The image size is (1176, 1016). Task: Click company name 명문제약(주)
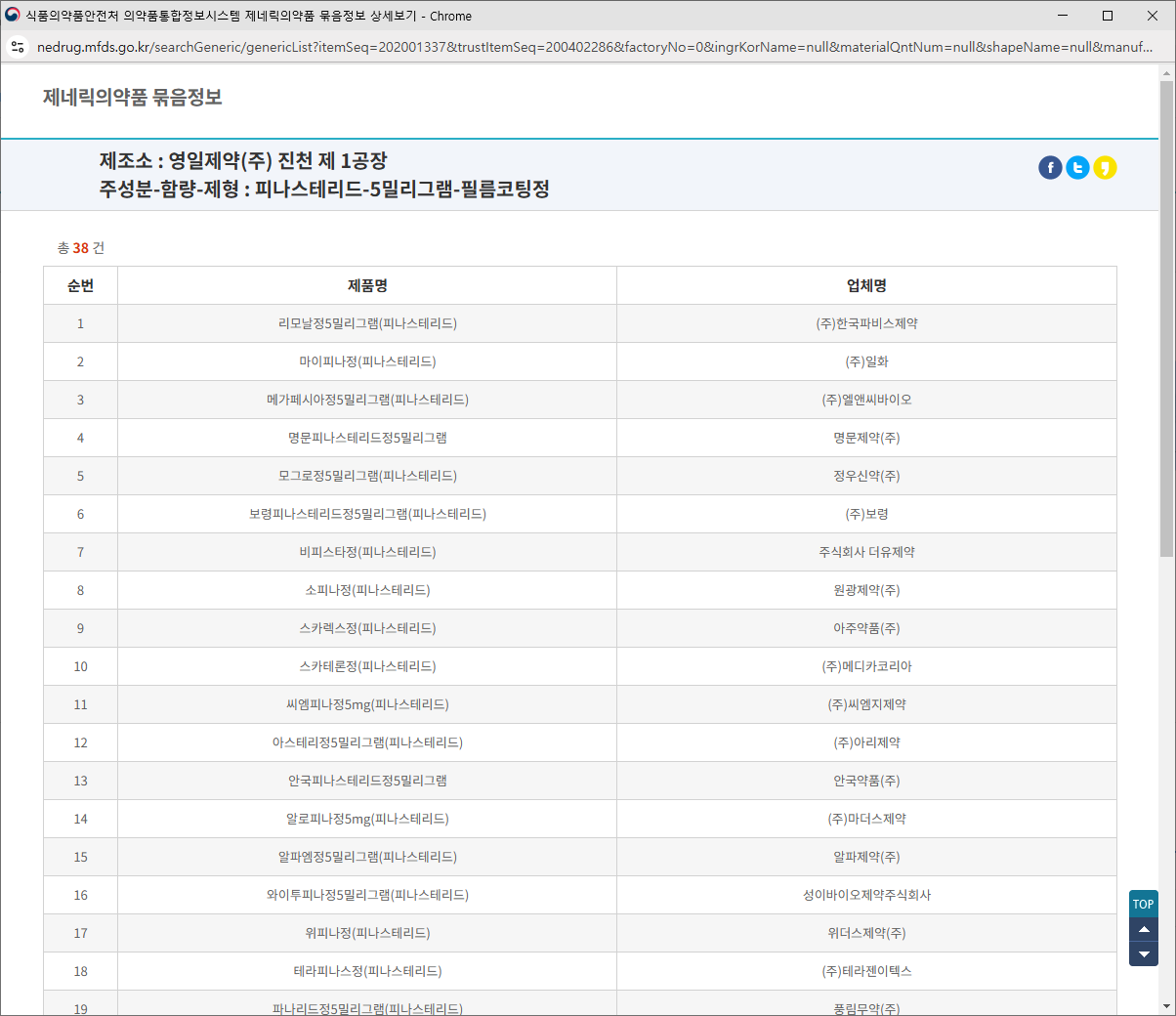866,438
